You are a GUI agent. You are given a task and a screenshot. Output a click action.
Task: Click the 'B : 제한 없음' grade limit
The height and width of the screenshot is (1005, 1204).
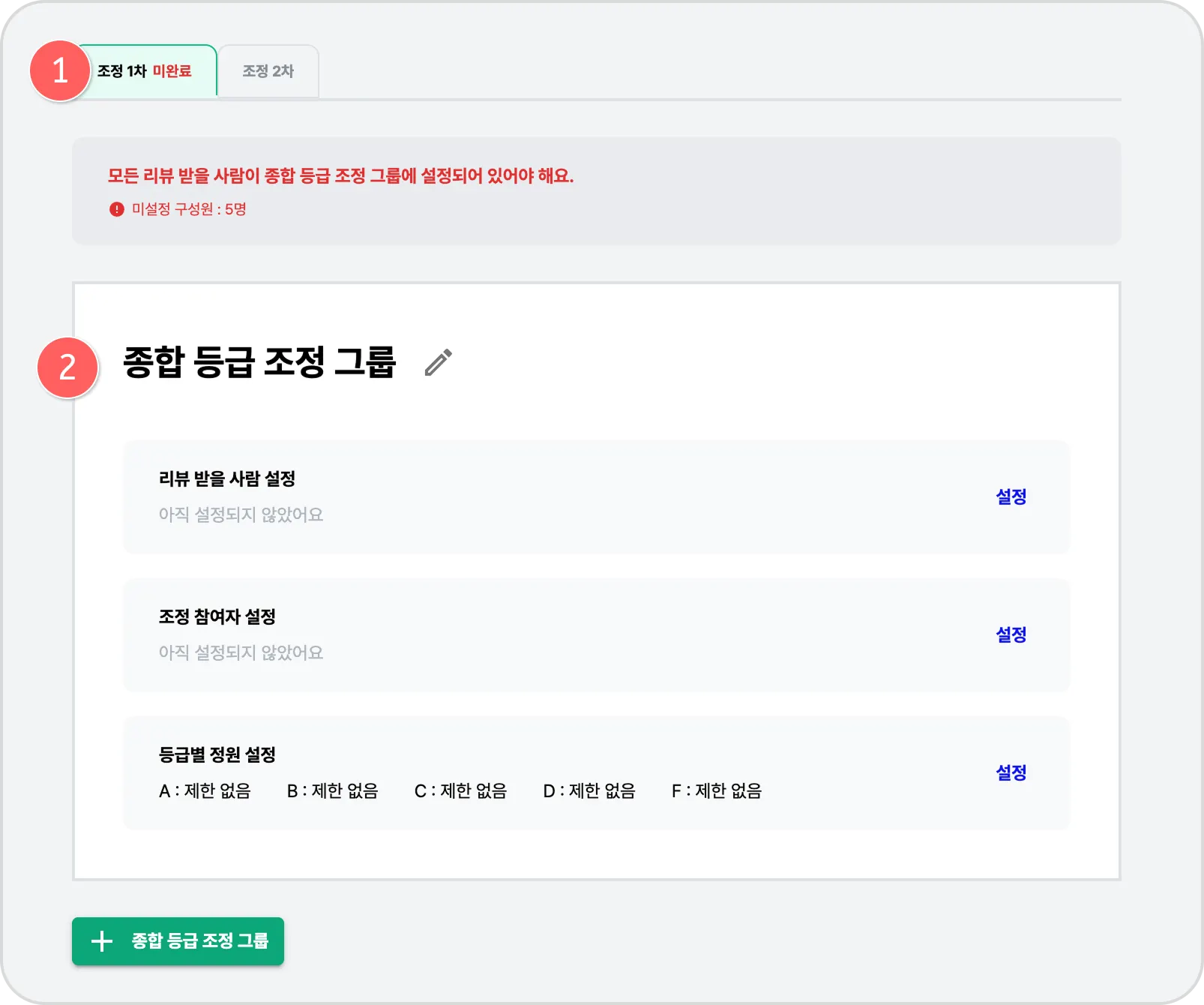pos(332,790)
